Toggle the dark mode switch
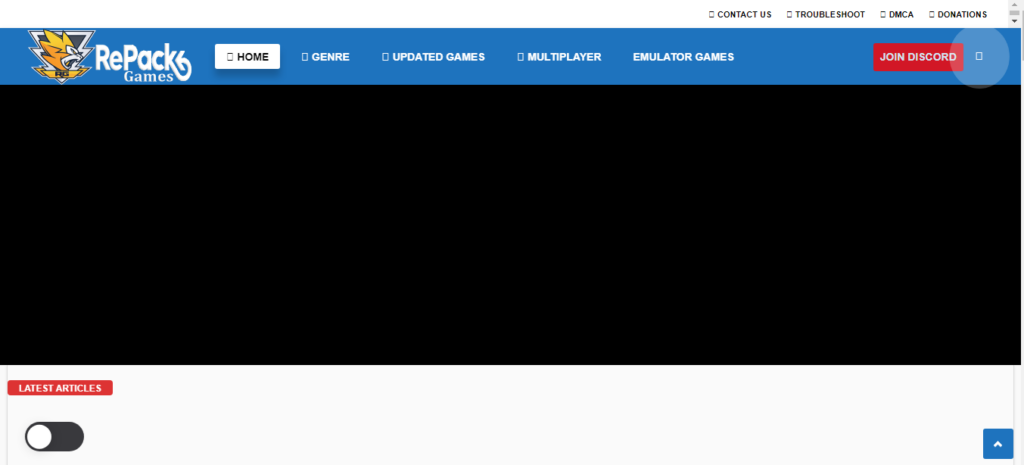 [54, 437]
